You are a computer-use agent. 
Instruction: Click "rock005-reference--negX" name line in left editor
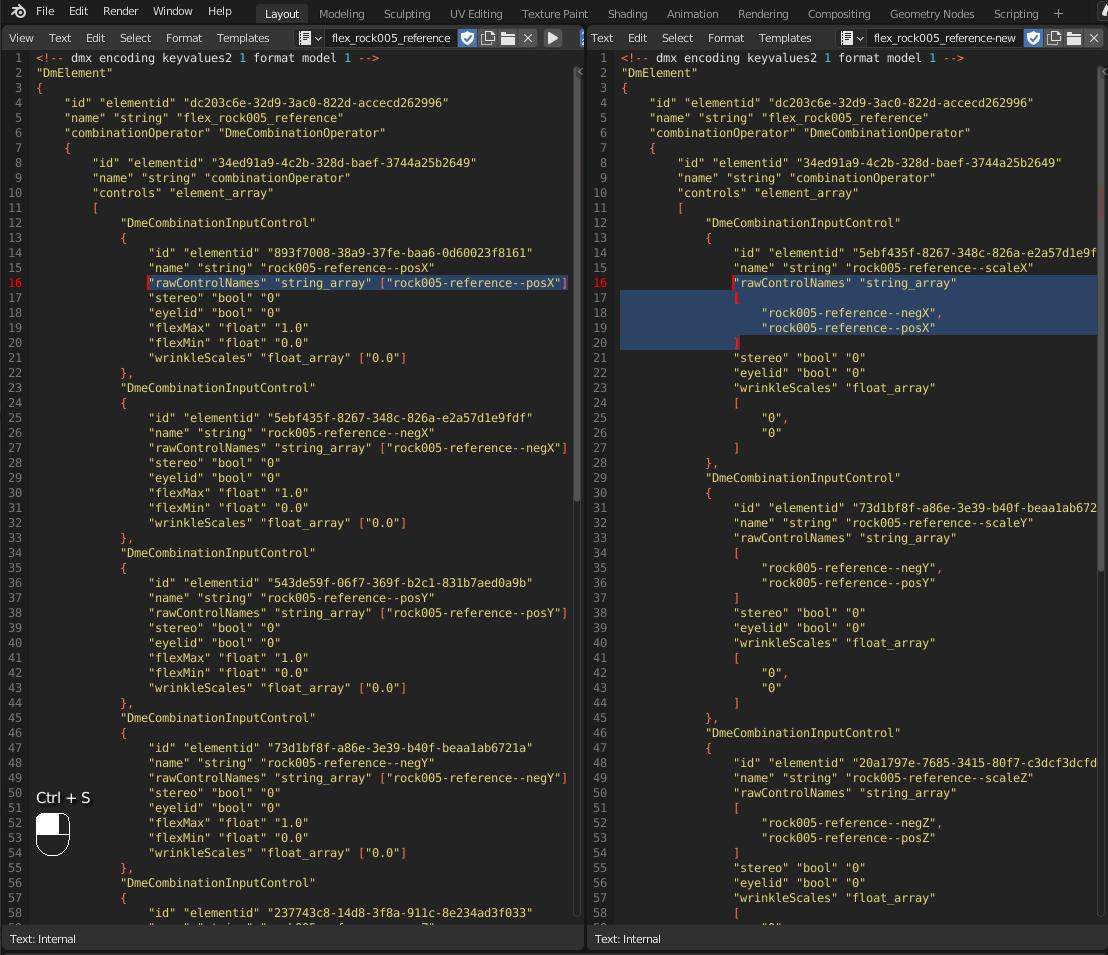pos(291,433)
